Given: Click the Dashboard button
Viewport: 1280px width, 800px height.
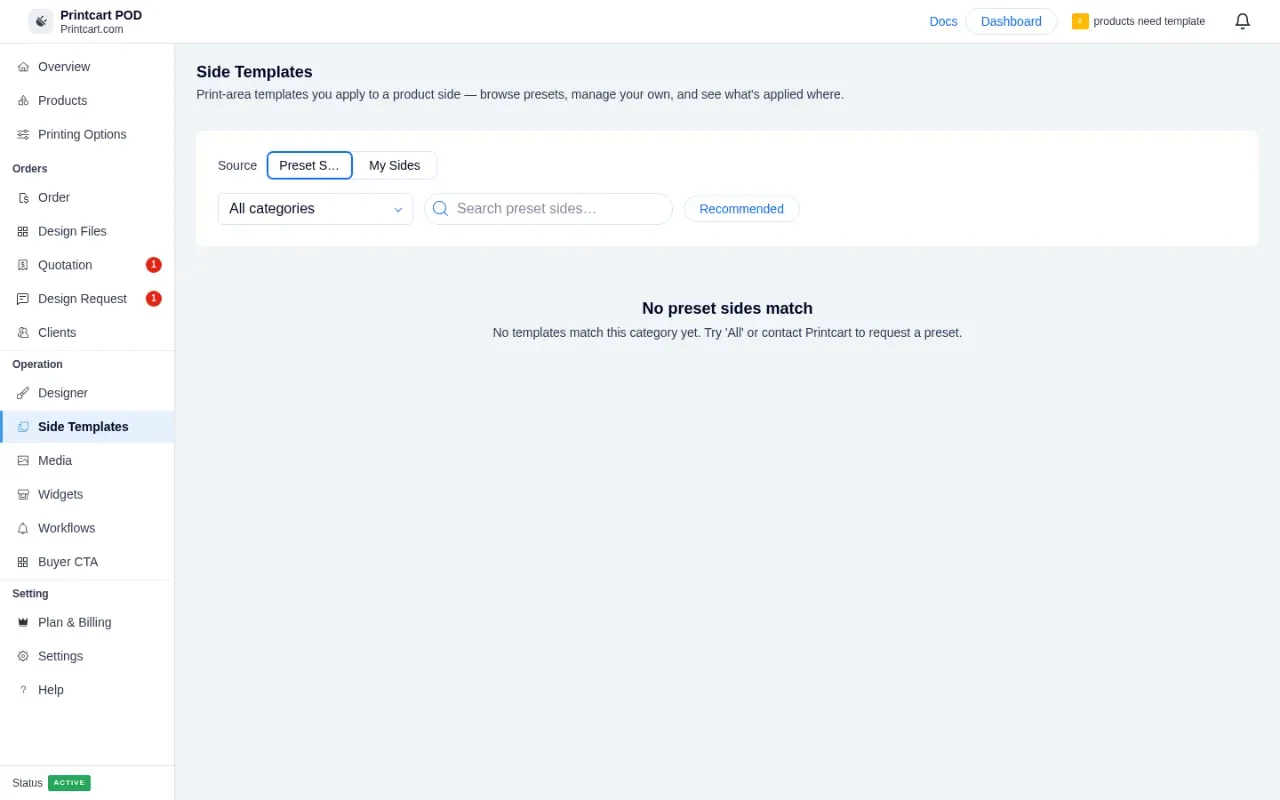Looking at the screenshot, I should coord(1011,21).
